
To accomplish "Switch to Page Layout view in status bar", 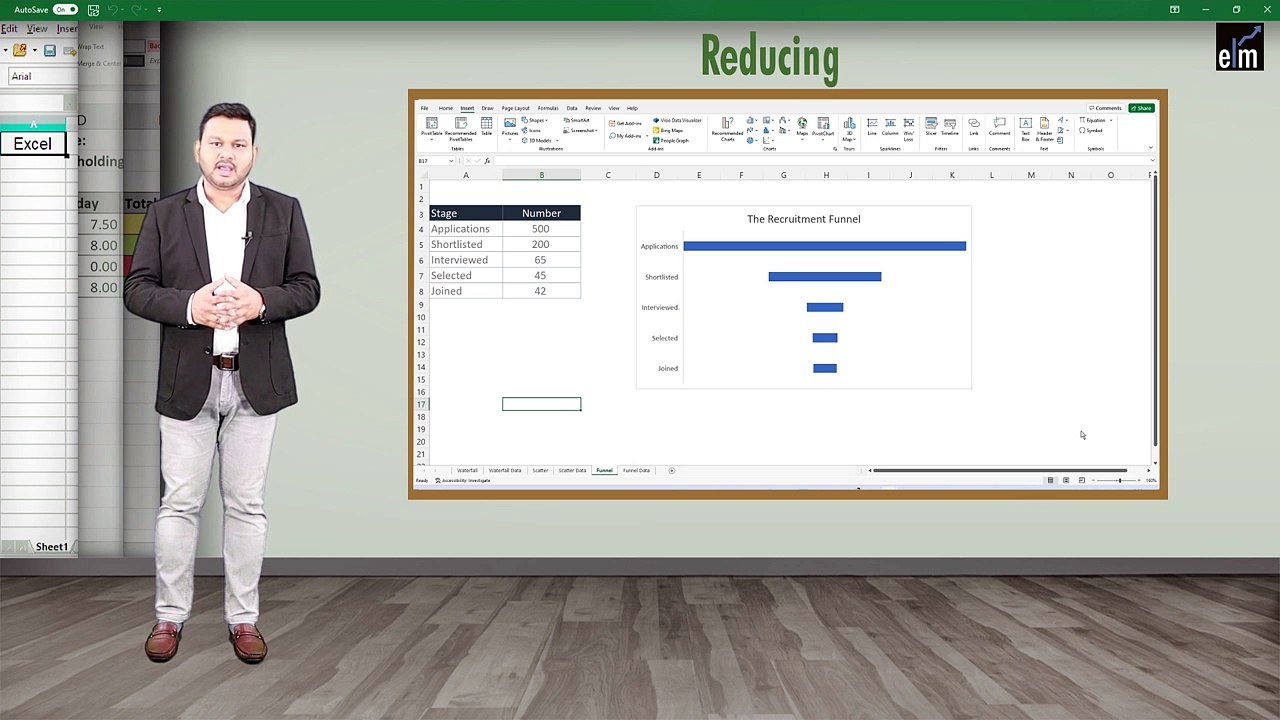I will pos(1066,480).
